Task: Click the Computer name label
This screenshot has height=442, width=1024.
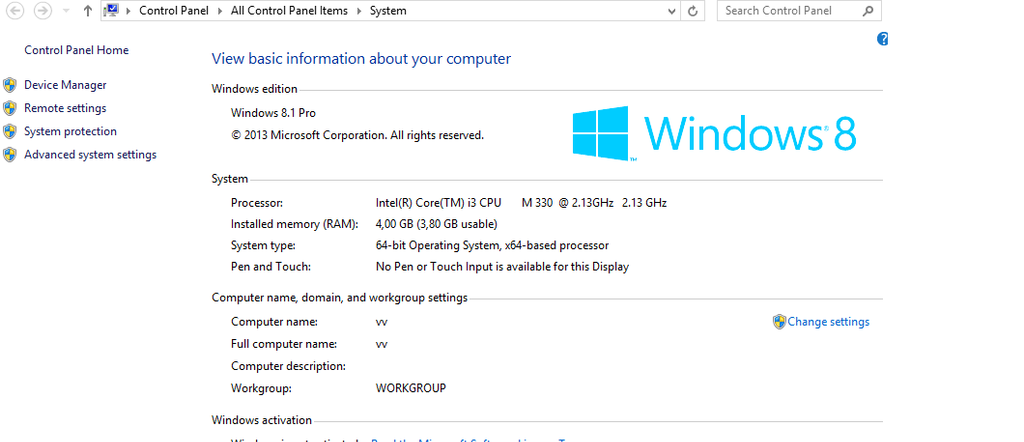Action: 274,322
